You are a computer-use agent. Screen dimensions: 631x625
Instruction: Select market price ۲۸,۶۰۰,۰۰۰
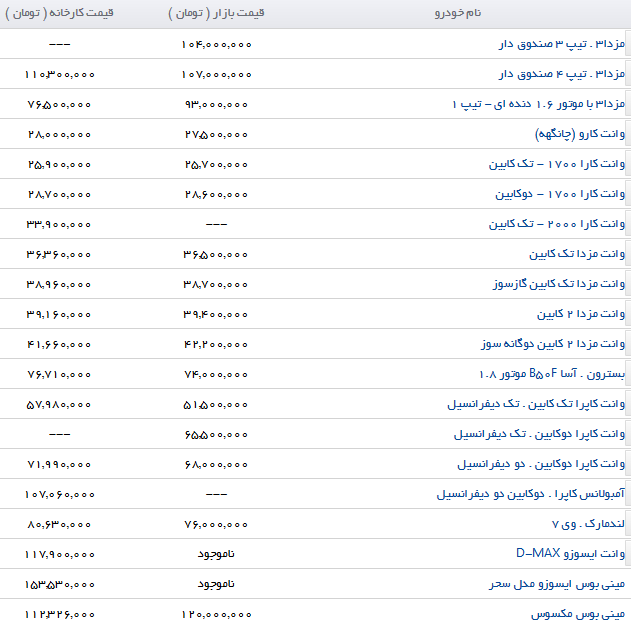click(217, 194)
